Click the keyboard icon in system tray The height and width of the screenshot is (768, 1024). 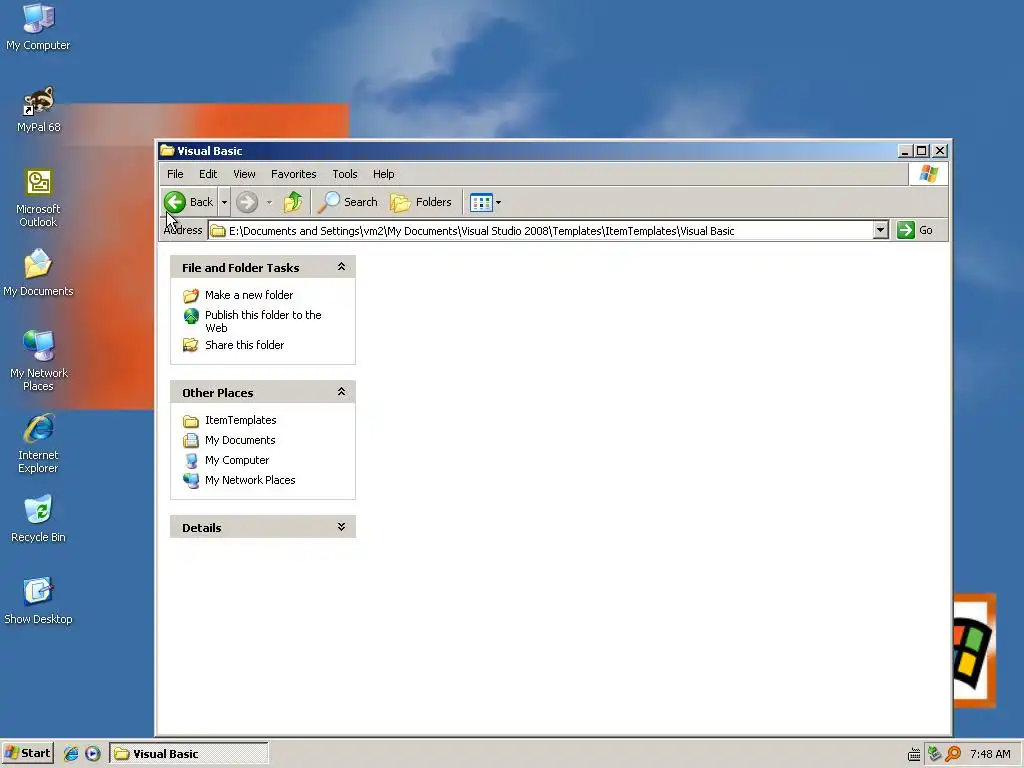click(x=914, y=755)
